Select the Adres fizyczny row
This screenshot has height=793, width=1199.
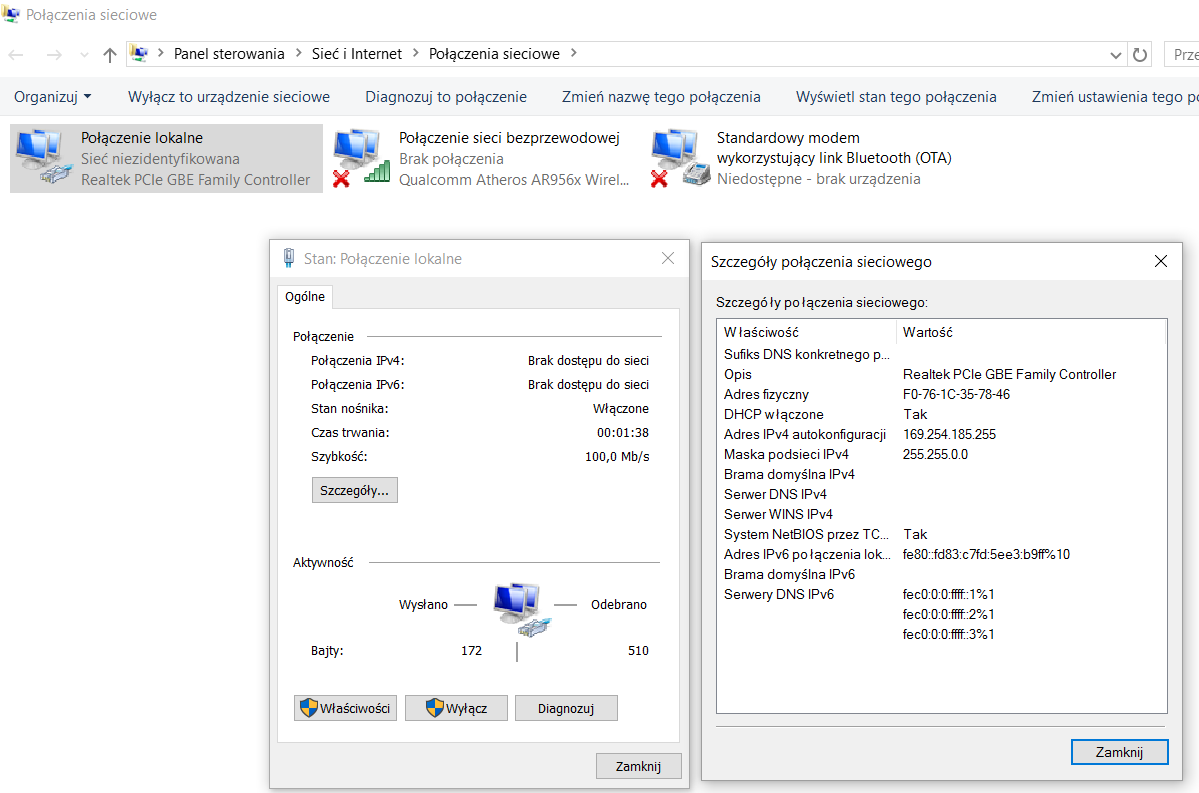pyautogui.click(x=766, y=394)
